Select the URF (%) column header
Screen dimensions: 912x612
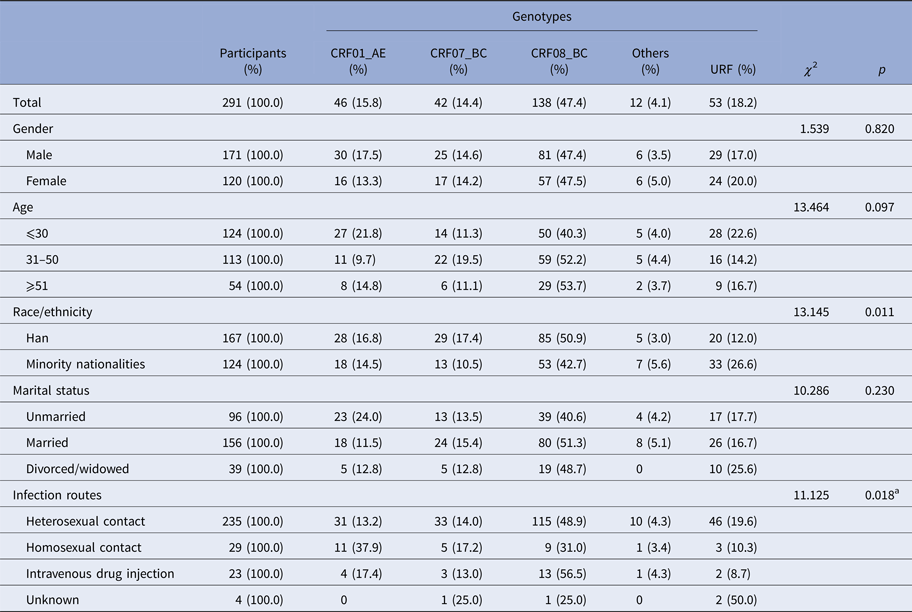[x=731, y=69]
